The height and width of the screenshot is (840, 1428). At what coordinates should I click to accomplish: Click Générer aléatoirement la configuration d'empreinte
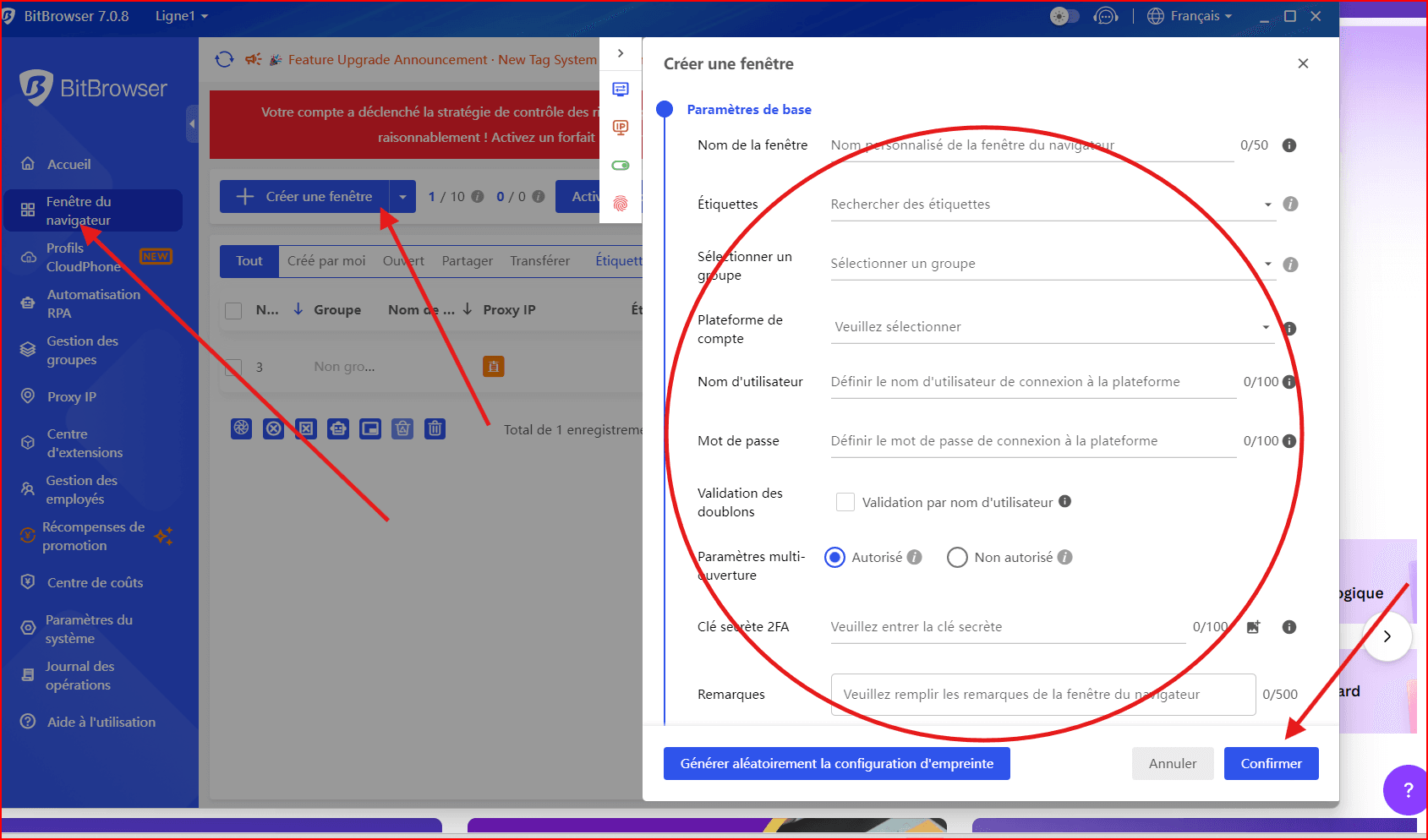coord(836,764)
